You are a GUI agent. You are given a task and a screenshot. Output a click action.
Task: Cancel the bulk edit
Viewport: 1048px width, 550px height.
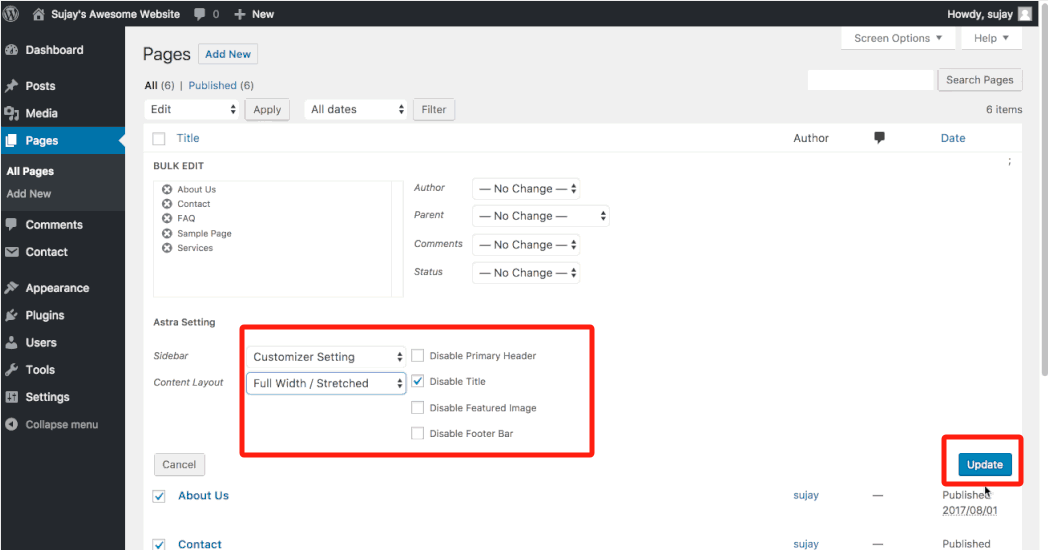[179, 464]
